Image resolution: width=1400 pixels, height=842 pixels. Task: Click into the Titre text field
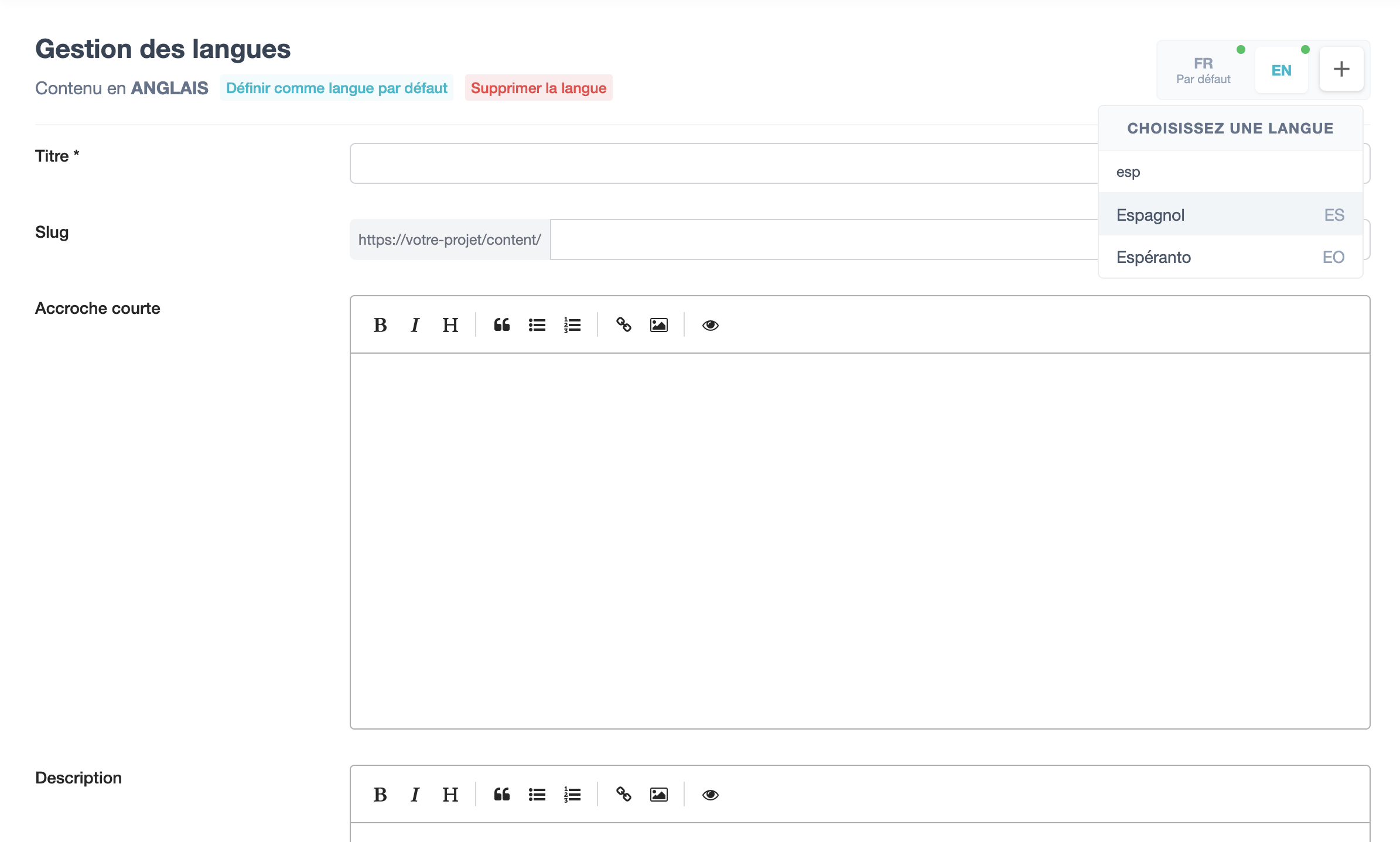[721, 163]
